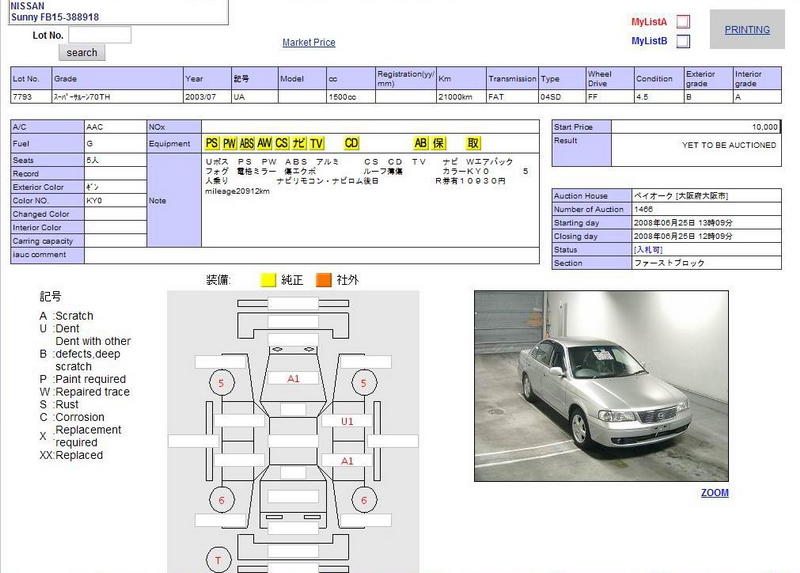Enable the MyListB checkbox

[683, 41]
